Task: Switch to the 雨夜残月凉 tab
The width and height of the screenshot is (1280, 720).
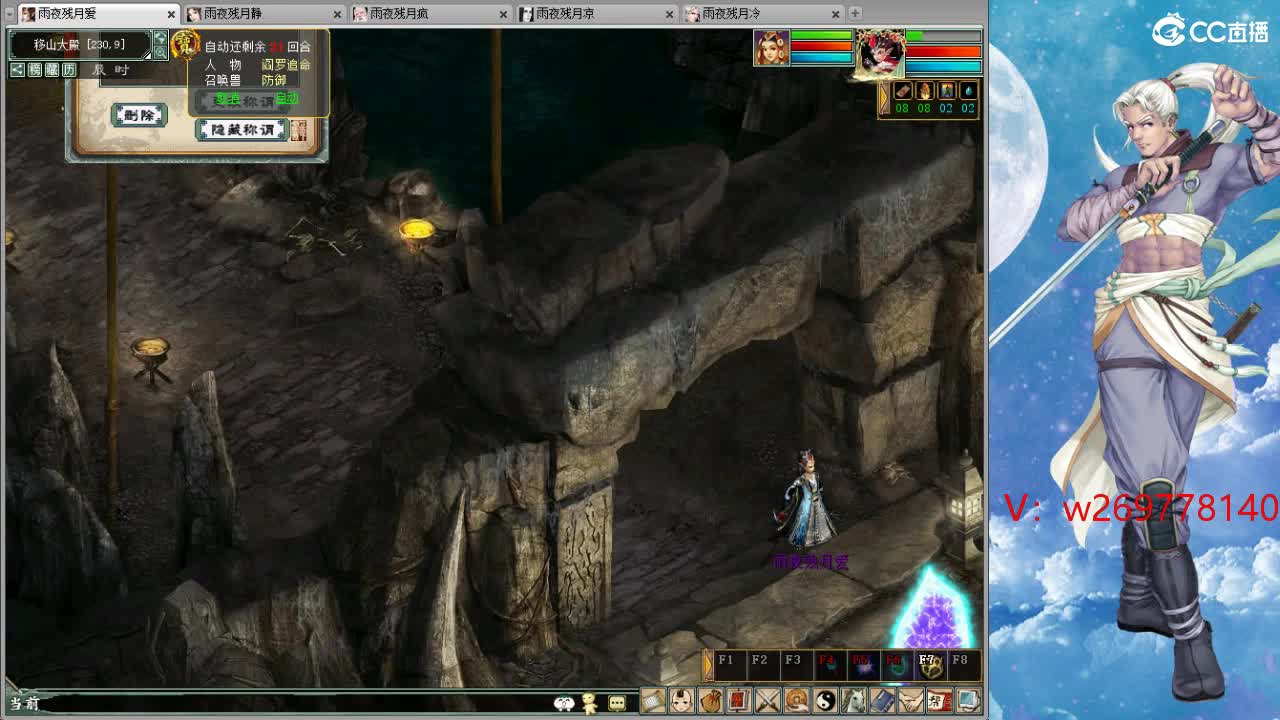Action: click(597, 13)
